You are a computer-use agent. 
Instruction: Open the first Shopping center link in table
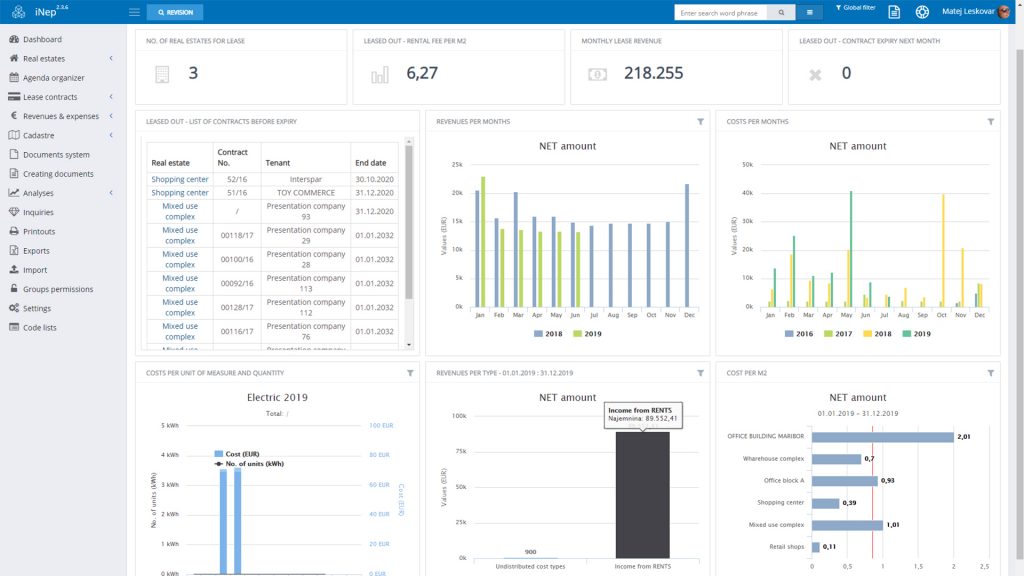click(x=180, y=180)
